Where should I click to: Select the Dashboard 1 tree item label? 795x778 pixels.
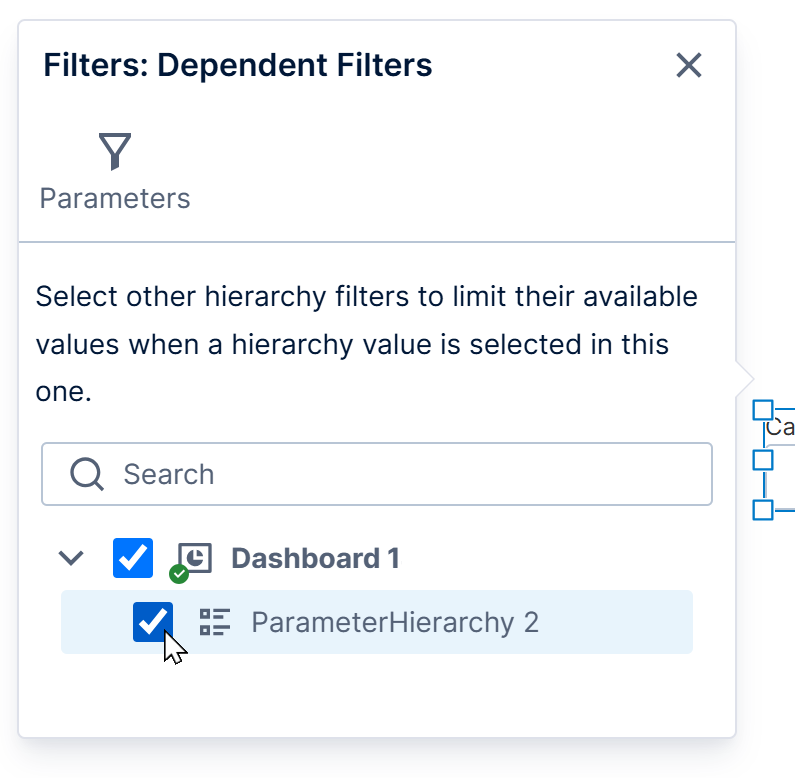click(x=315, y=558)
